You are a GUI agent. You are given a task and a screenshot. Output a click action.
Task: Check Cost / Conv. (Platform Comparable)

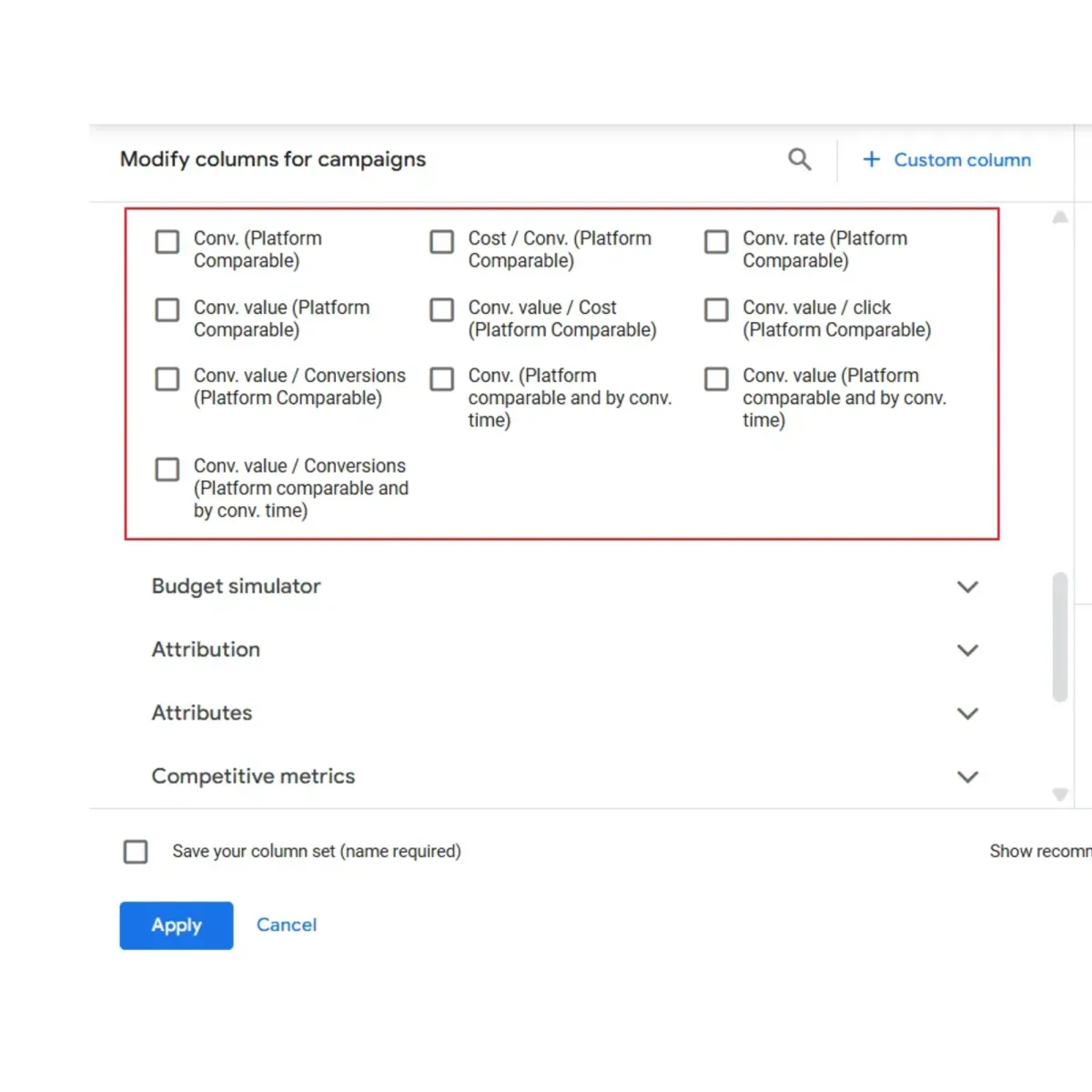point(441,241)
